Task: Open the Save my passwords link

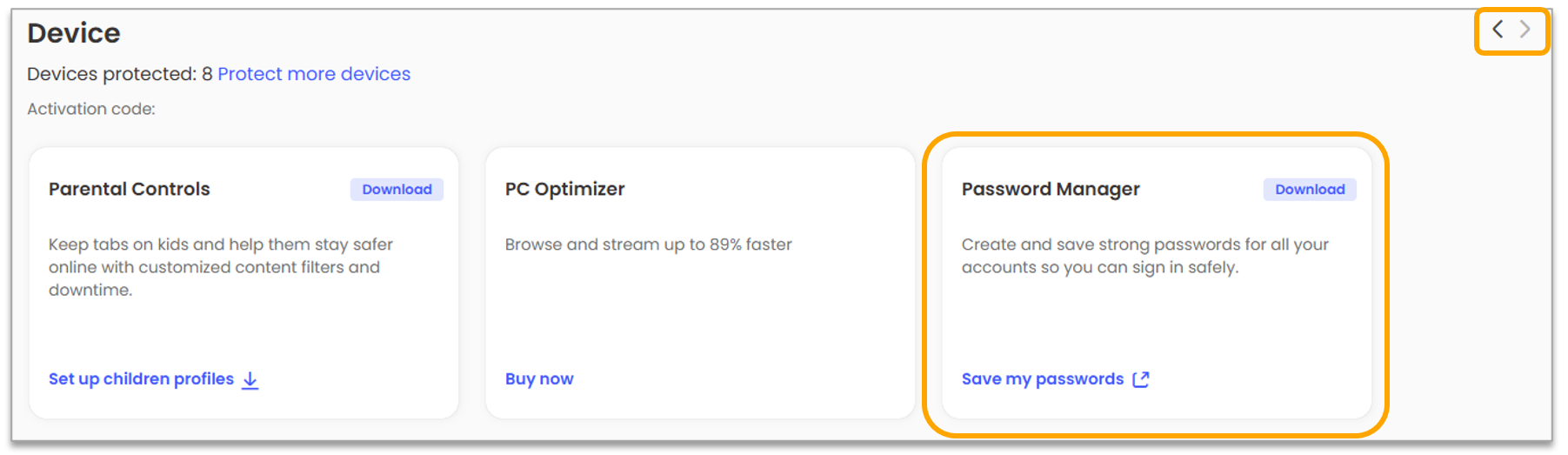Action: [1042, 379]
